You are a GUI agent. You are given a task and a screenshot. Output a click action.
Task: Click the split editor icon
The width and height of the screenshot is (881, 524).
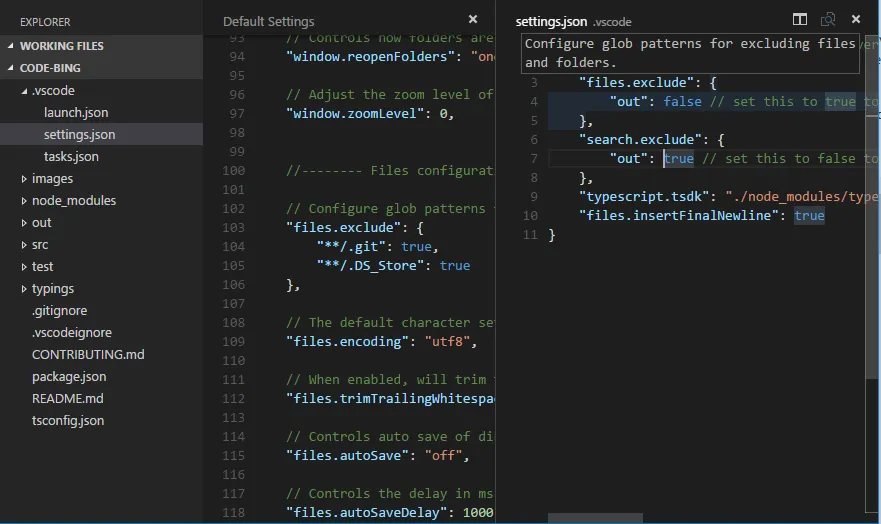(800, 20)
